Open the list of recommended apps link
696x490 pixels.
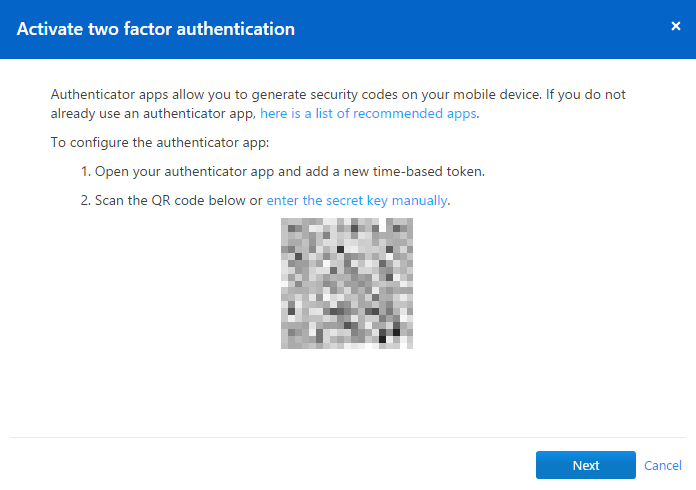click(368, 114)
